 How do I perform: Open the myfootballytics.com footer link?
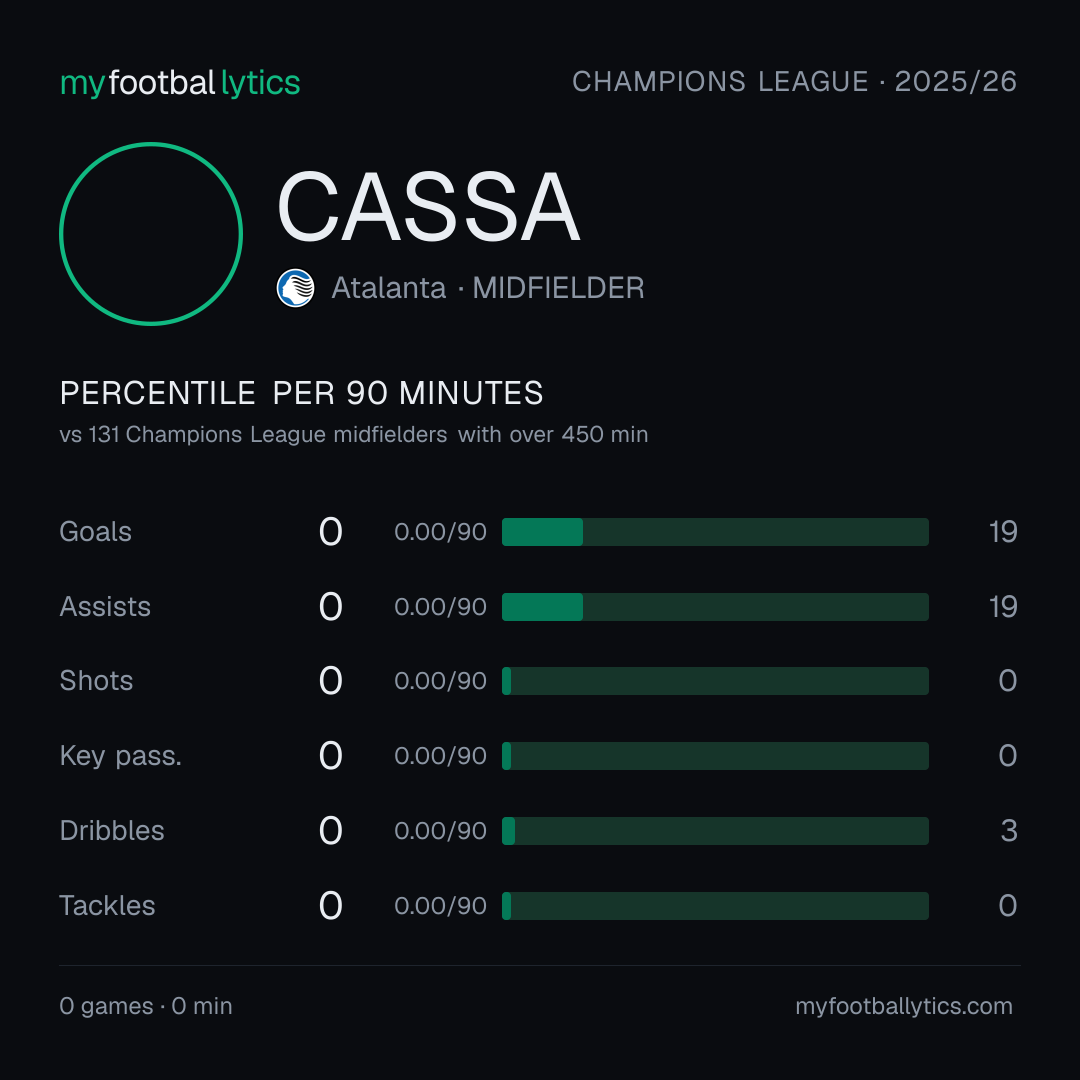[x=904, y=1006]
